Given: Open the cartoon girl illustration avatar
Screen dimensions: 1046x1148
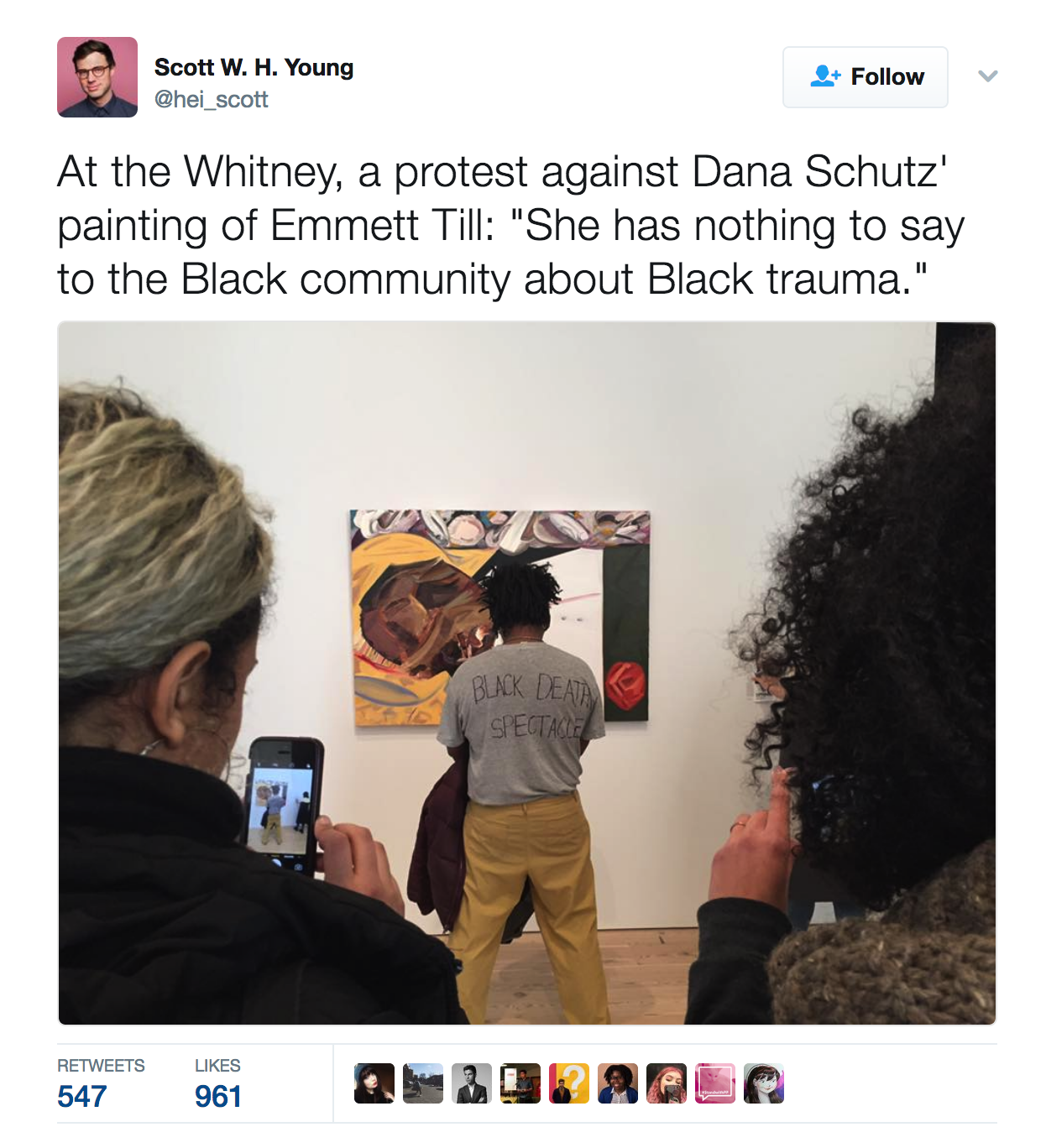Looking at the screenshot, I should tap(764, 1083).
